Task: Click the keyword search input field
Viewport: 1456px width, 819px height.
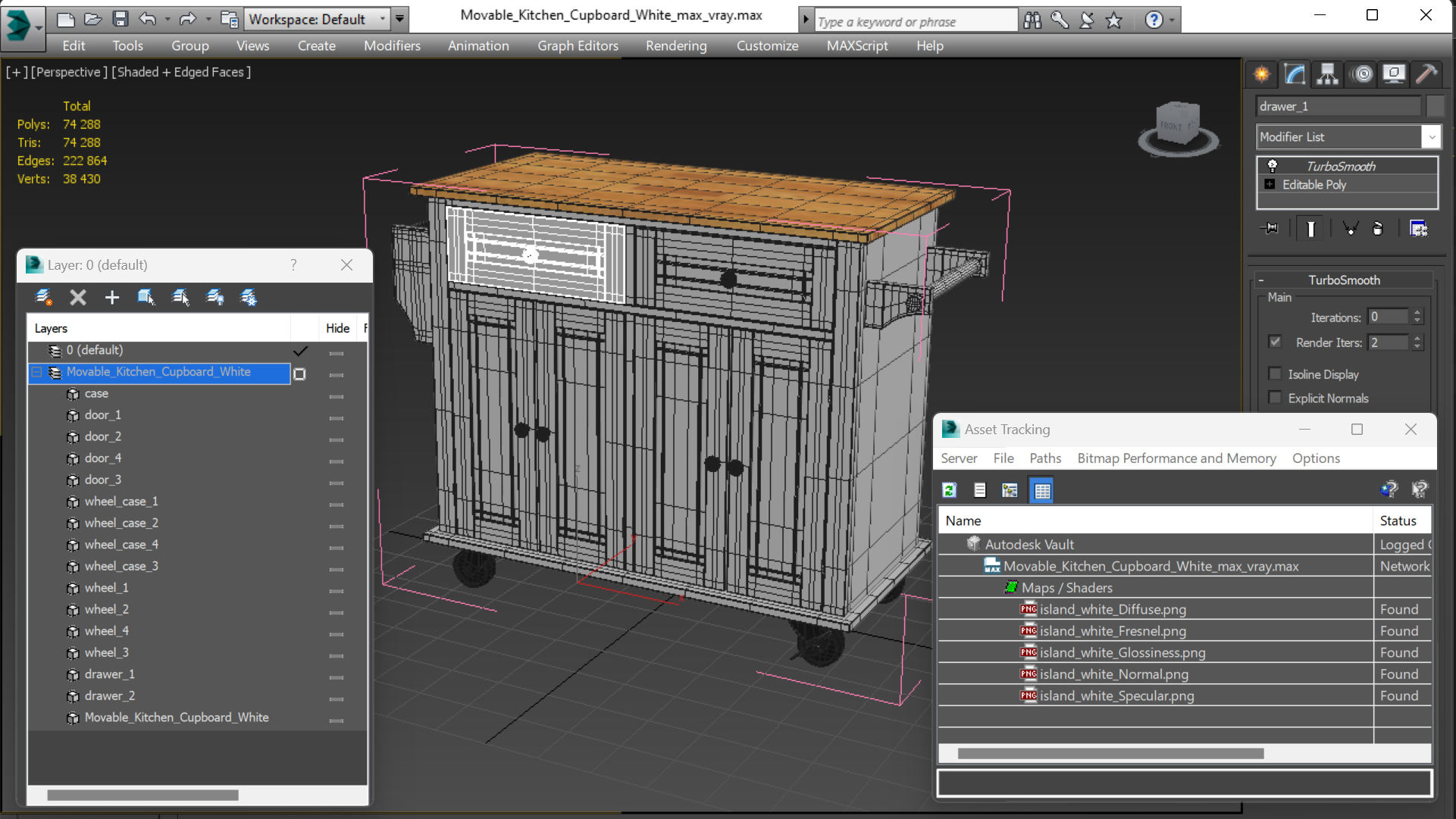Action: (x=916, y=21)
